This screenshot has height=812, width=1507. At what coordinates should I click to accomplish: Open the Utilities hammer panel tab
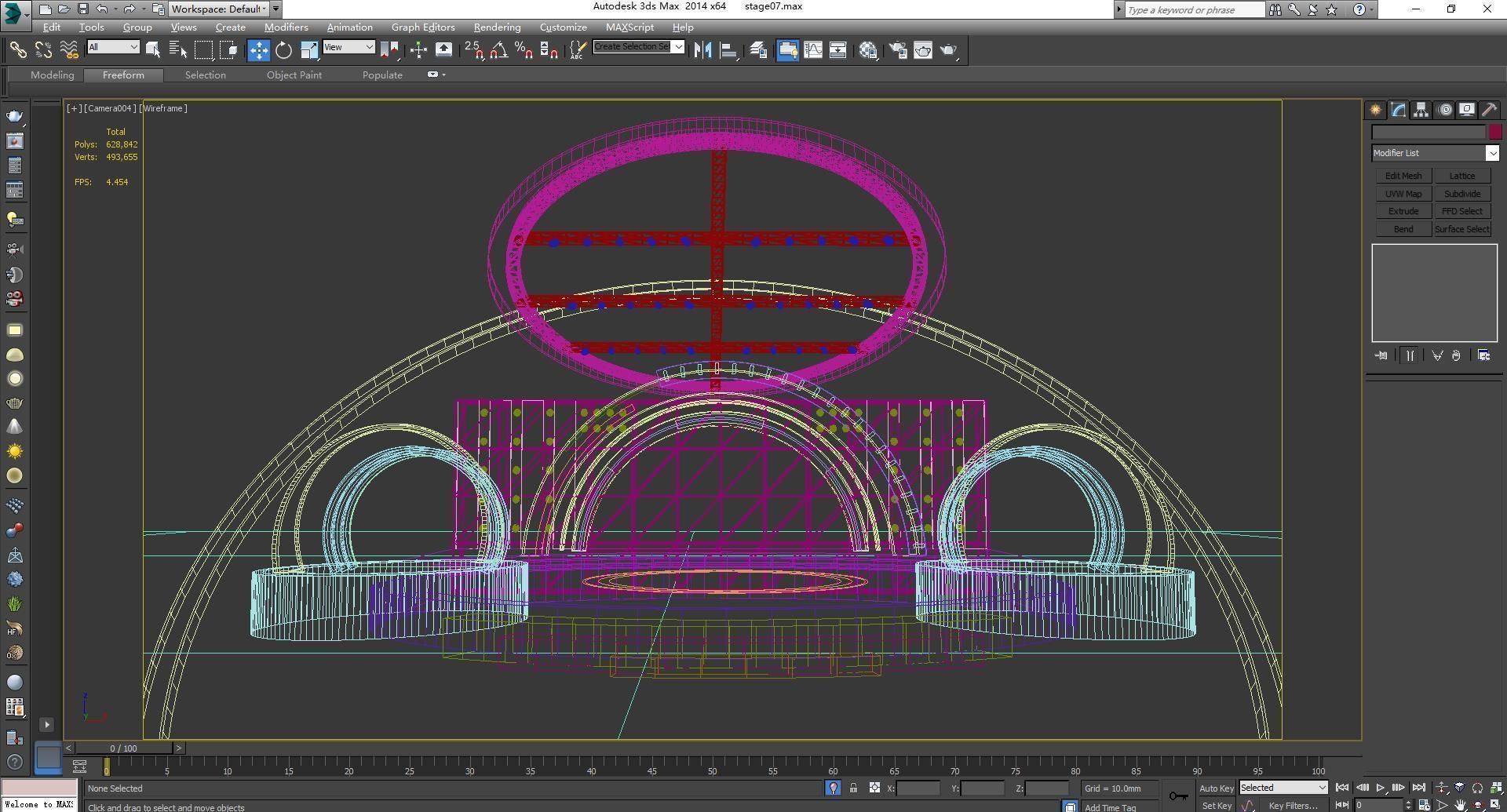pyautogui.click(x=1489, y=110)
